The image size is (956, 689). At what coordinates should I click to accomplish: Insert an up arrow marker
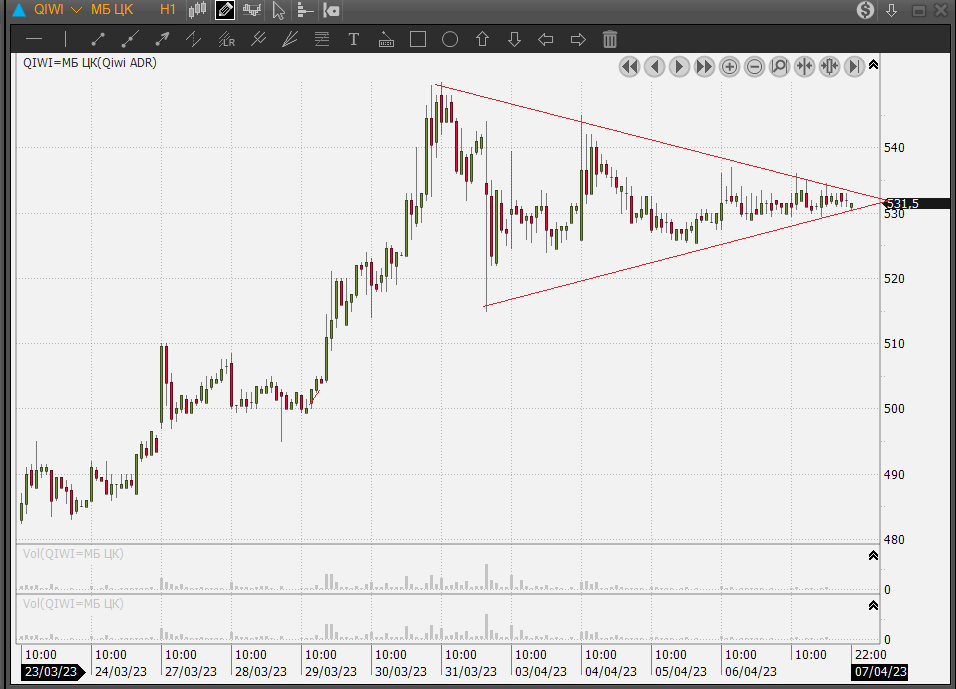click(x=482, y=40)
